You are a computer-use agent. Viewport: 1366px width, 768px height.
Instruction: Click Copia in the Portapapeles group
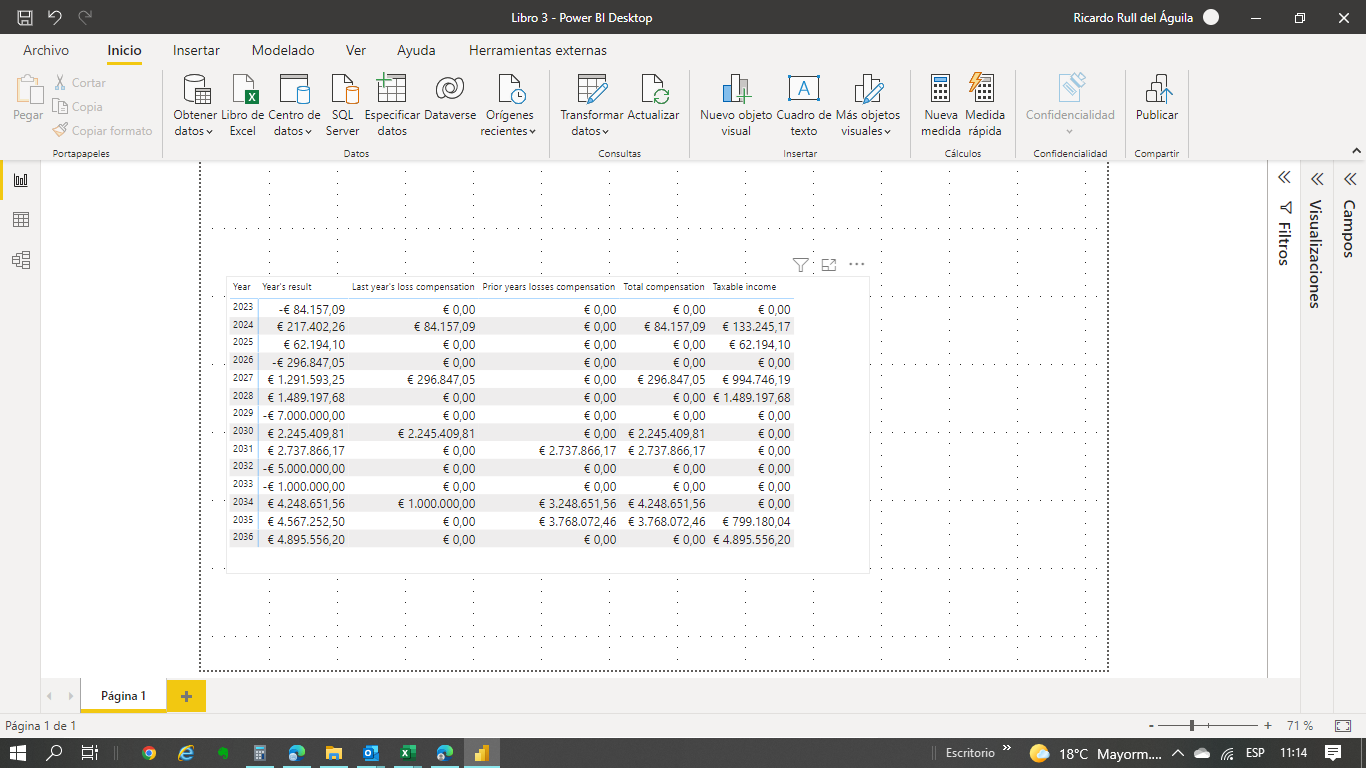(78, 107)
